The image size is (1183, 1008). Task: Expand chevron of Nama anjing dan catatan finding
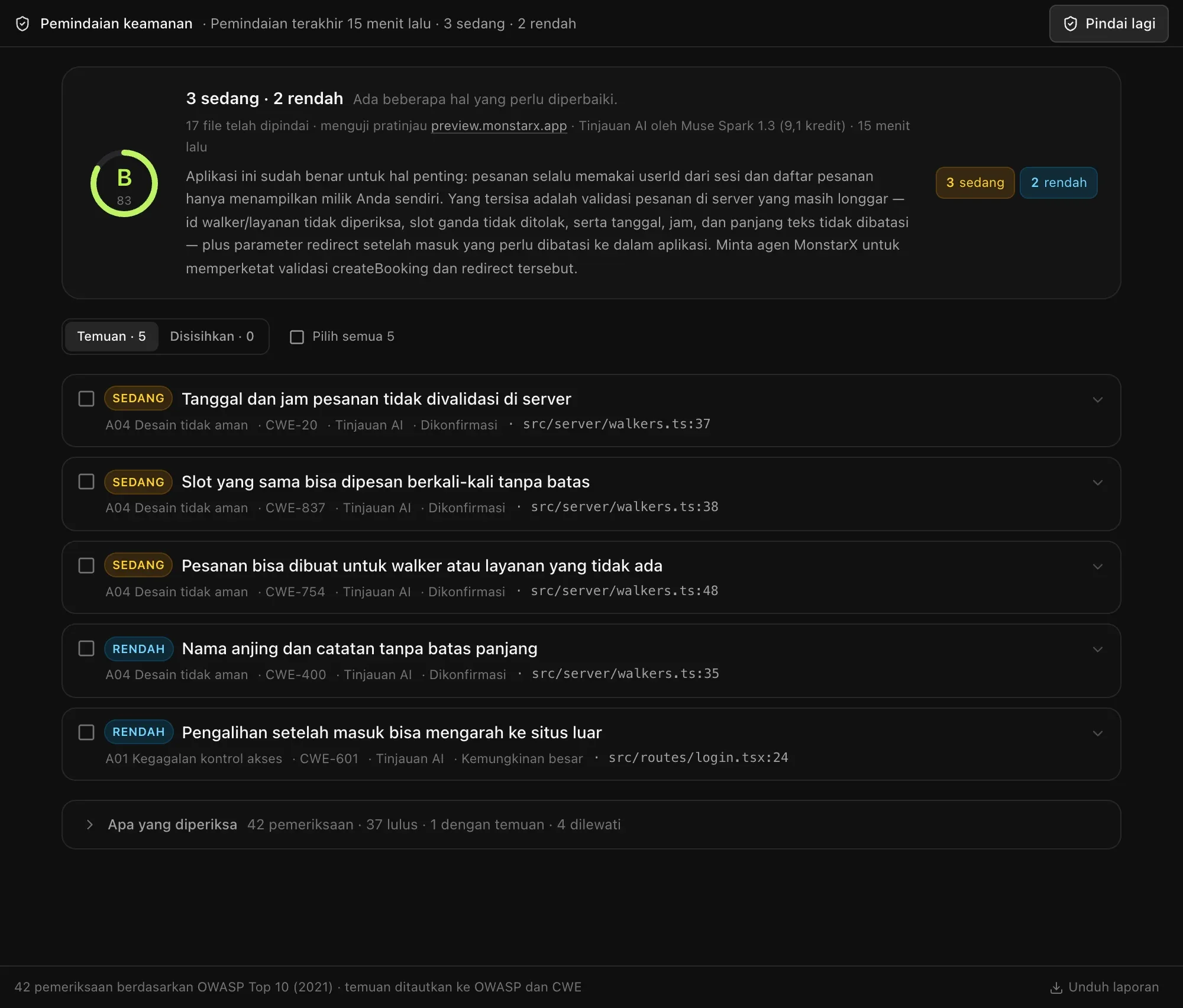[1098, 650]
